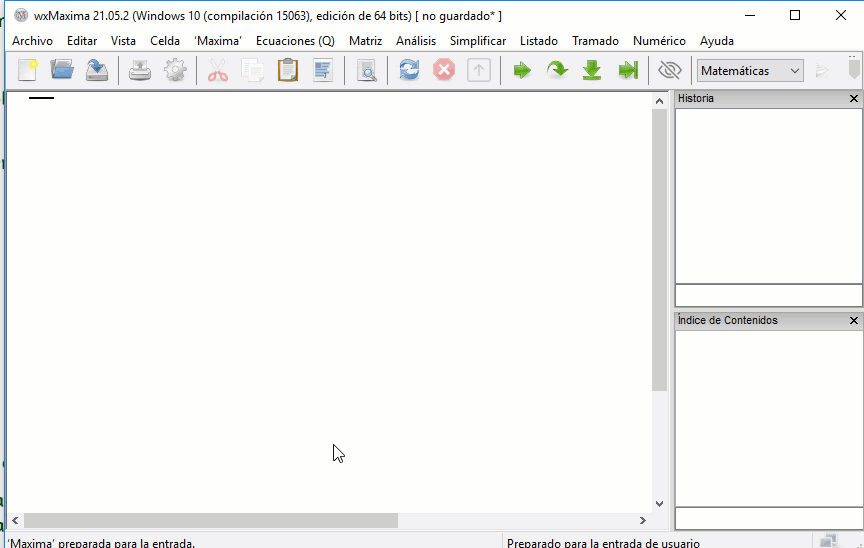Image resolution: width=864 pixels, height=548 pixels.
Task: Open a file using the folder icon
Action: coord(62,70)
